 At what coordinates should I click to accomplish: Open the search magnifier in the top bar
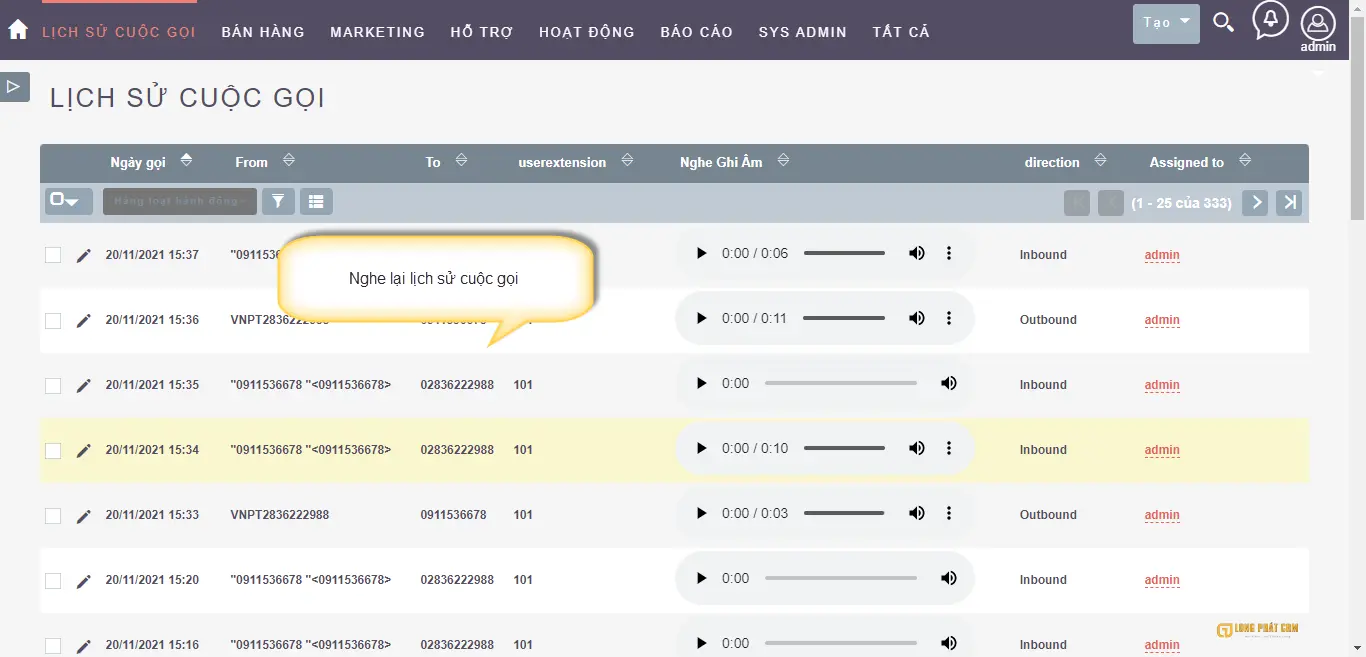(1223, 21)
